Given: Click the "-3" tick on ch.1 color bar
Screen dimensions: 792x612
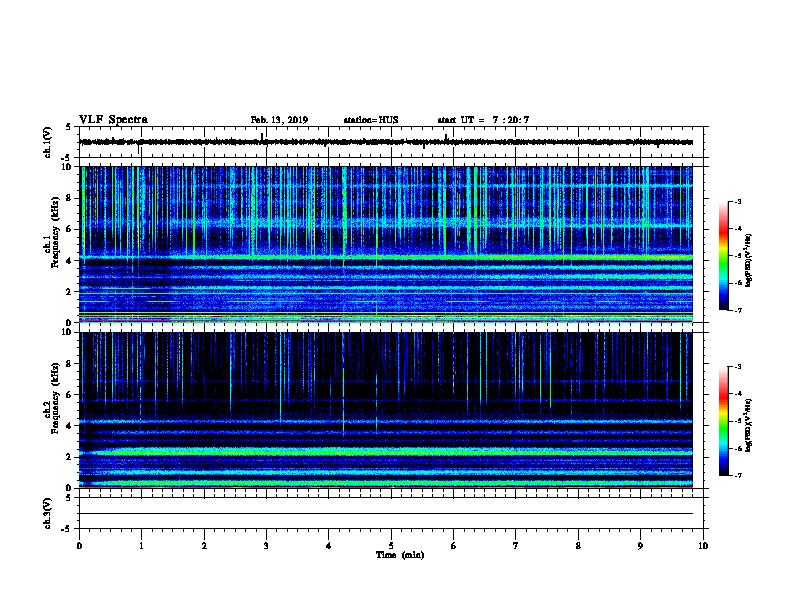Looking at the screenshot, I should point(737,202).
